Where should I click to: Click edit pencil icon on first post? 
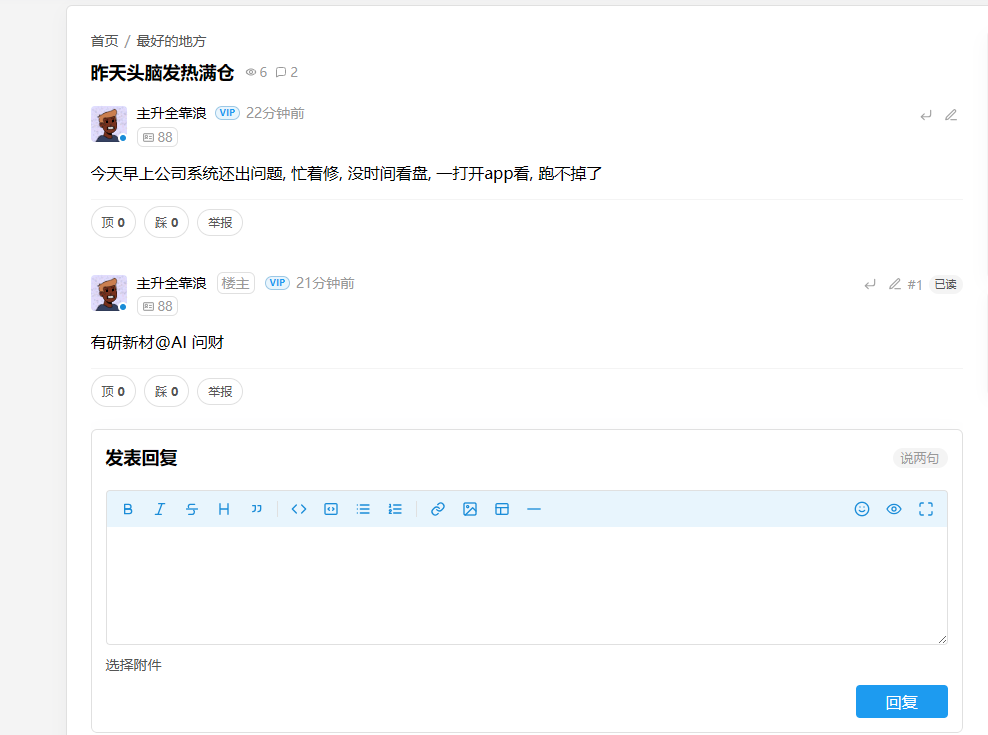951,115
